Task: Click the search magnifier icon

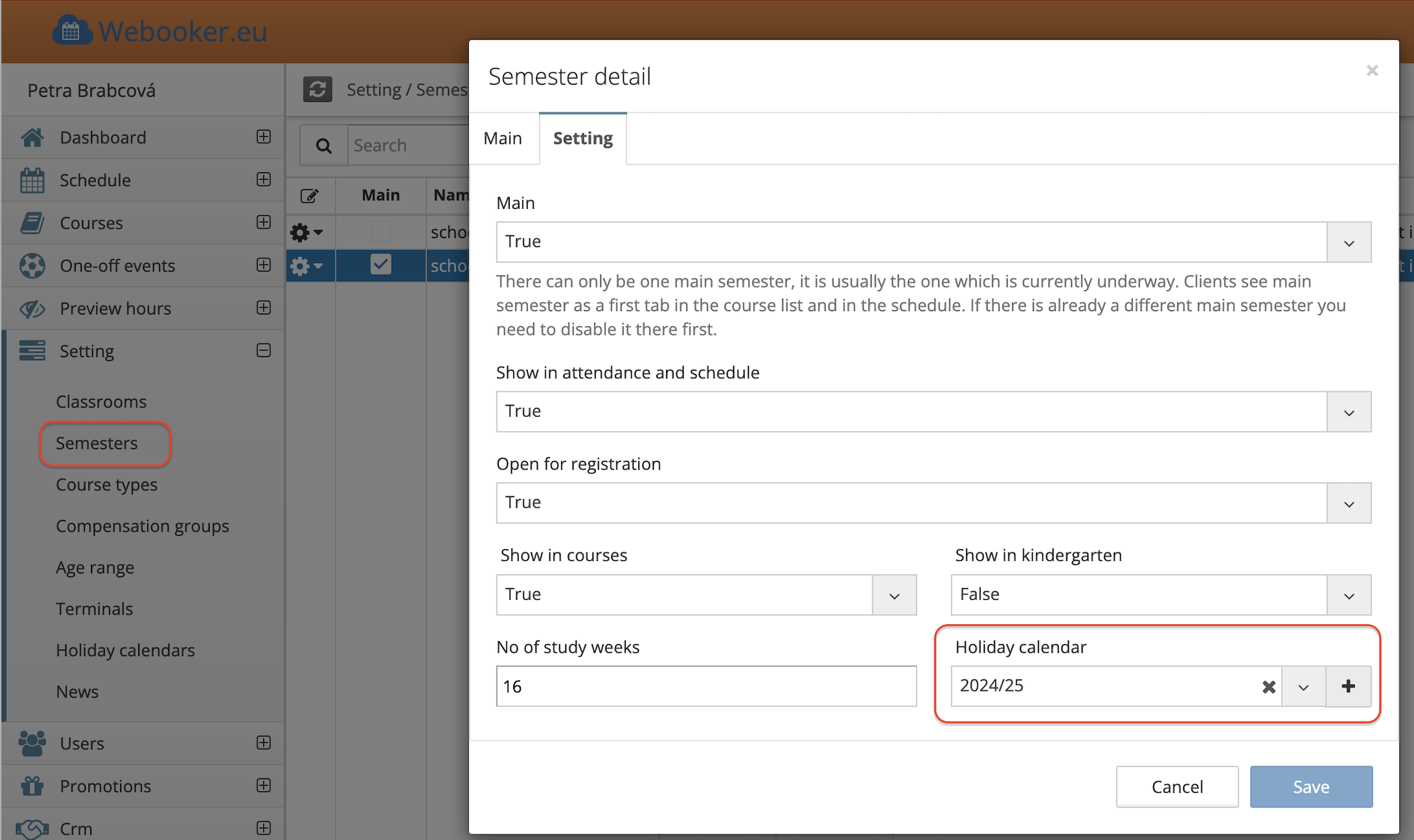Action: click(324, 146)
